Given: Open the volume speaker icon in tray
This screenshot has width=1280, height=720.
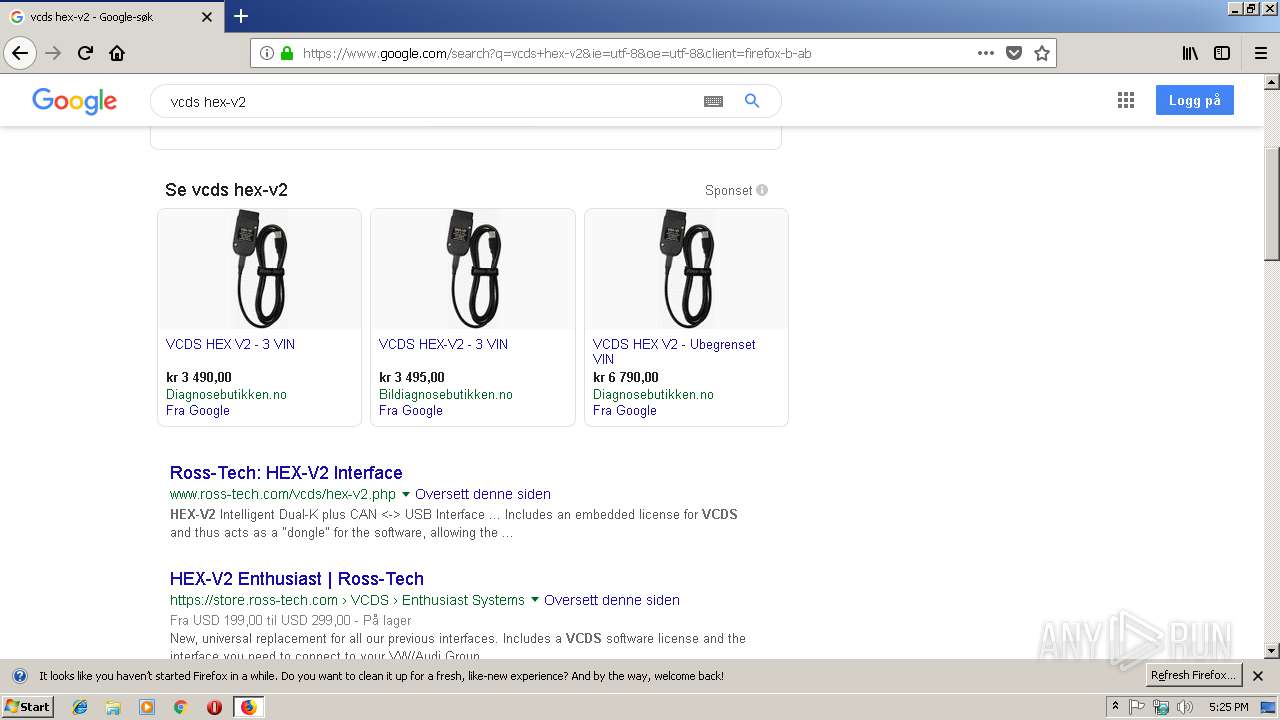Looking at the screenshot, I should click(x=1185, y=707).
